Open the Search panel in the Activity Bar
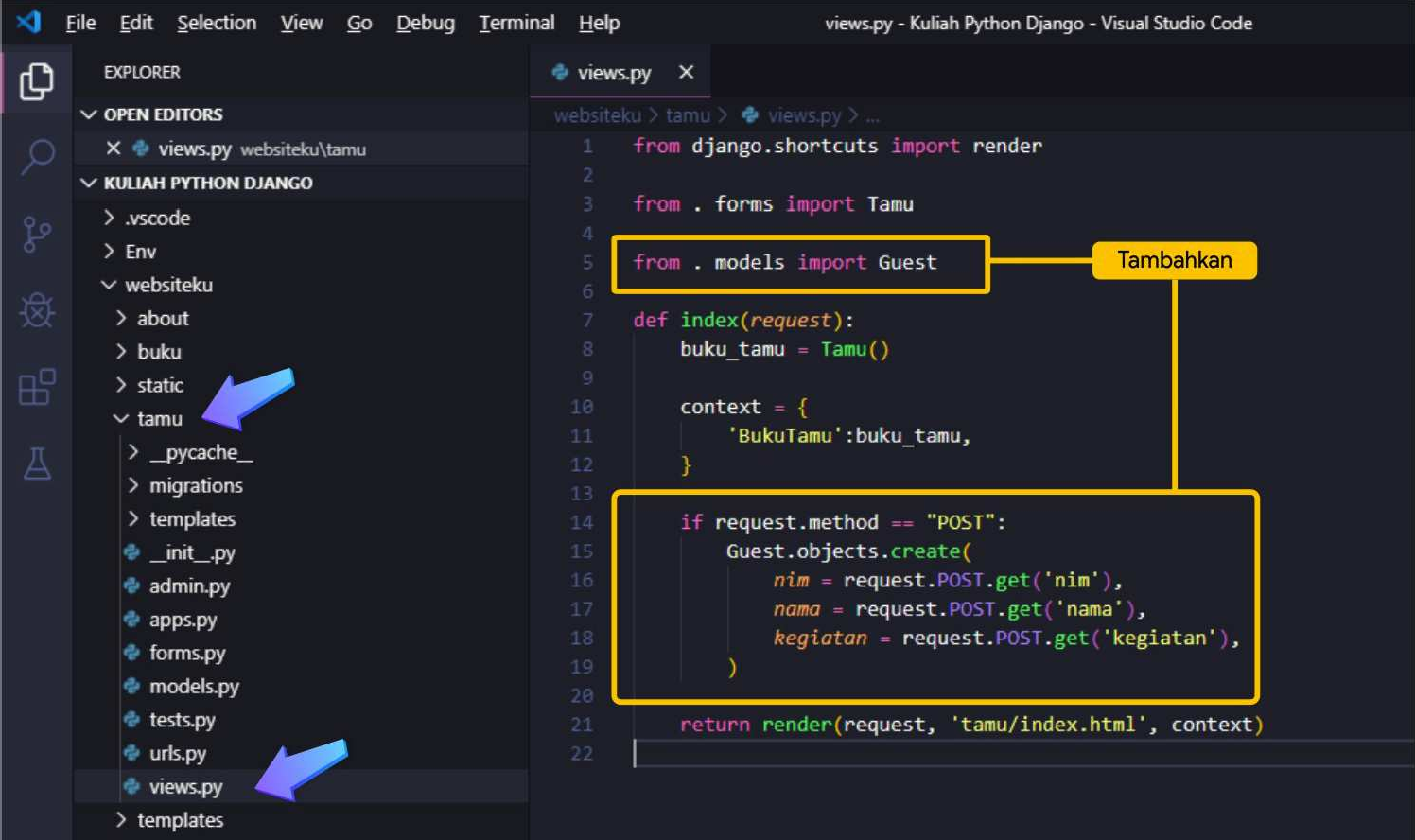 click(36, 156)
